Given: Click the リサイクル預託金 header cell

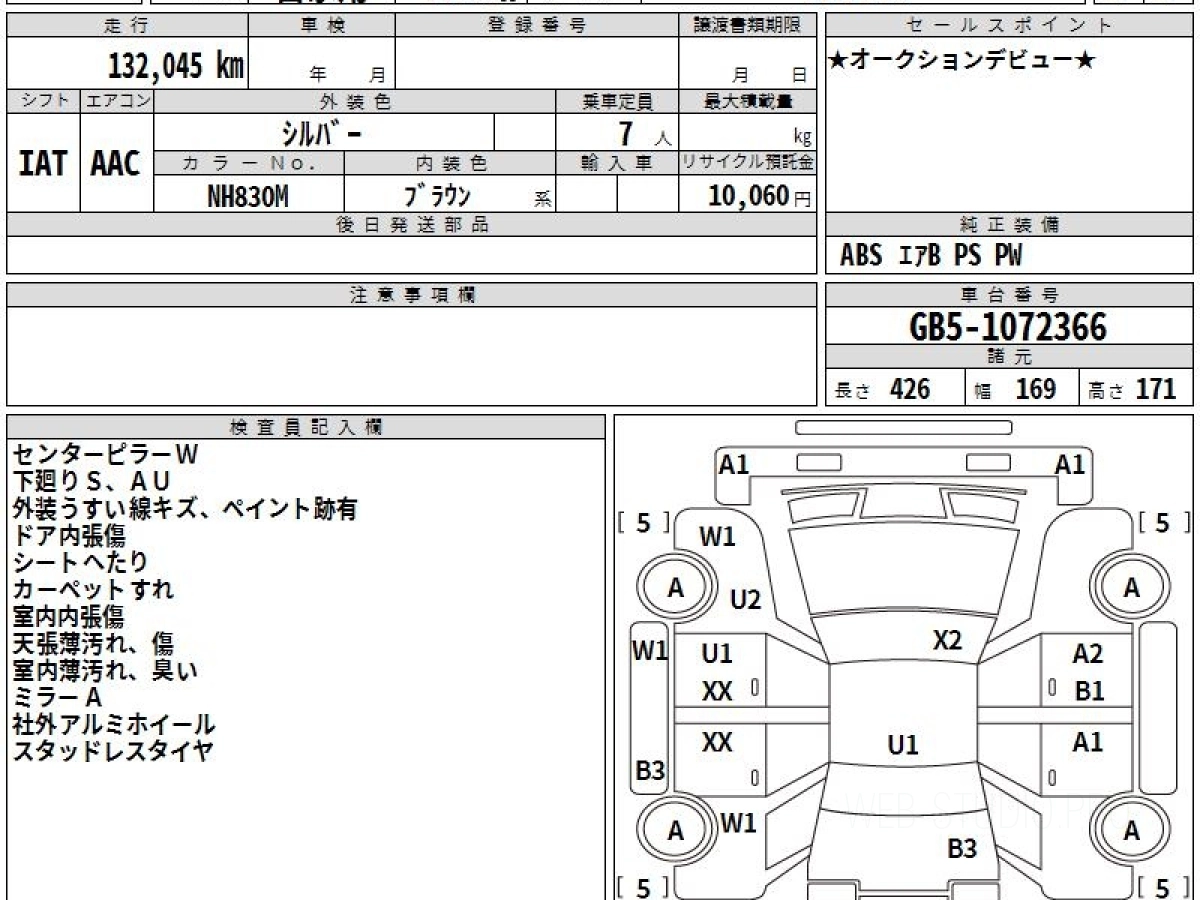Looking at the screenshot, I should (x=748, y=163).
